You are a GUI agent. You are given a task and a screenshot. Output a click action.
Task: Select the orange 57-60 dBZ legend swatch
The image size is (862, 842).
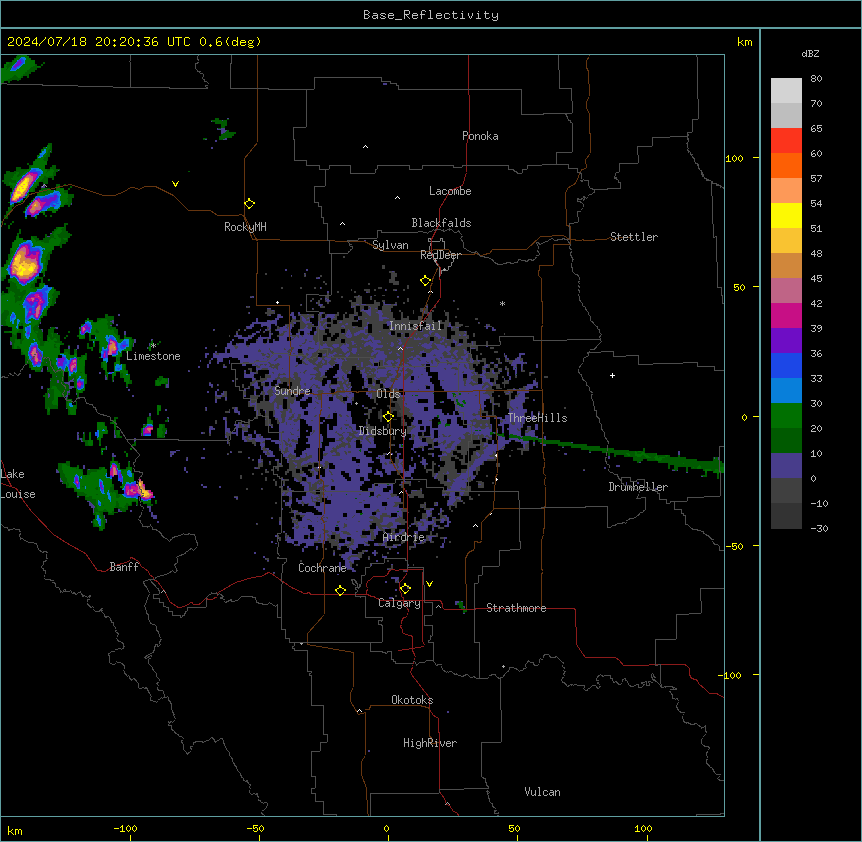(x=786, y=165)
